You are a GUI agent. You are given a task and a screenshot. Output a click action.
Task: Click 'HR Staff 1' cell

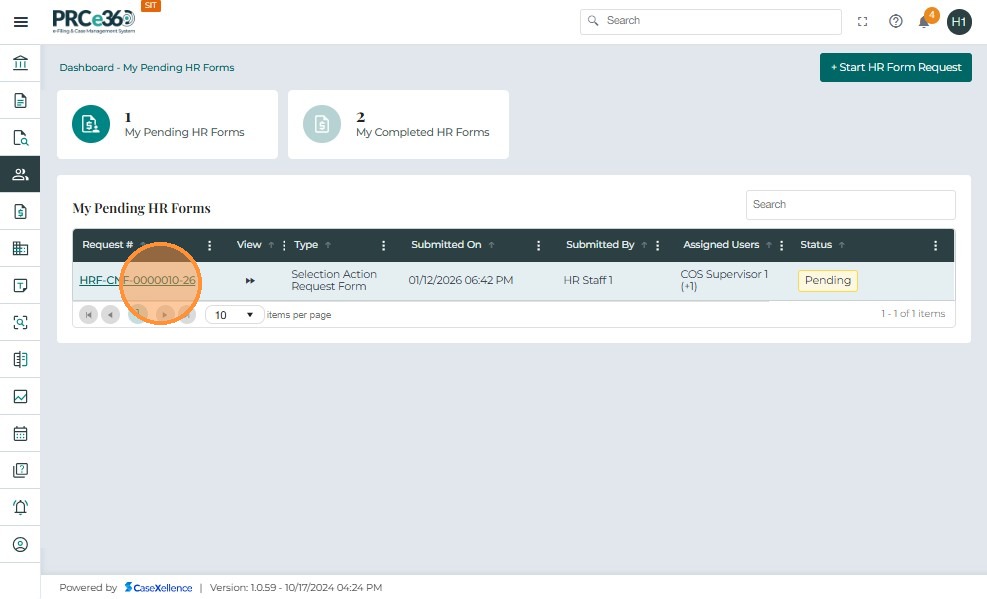click(588, 281)
